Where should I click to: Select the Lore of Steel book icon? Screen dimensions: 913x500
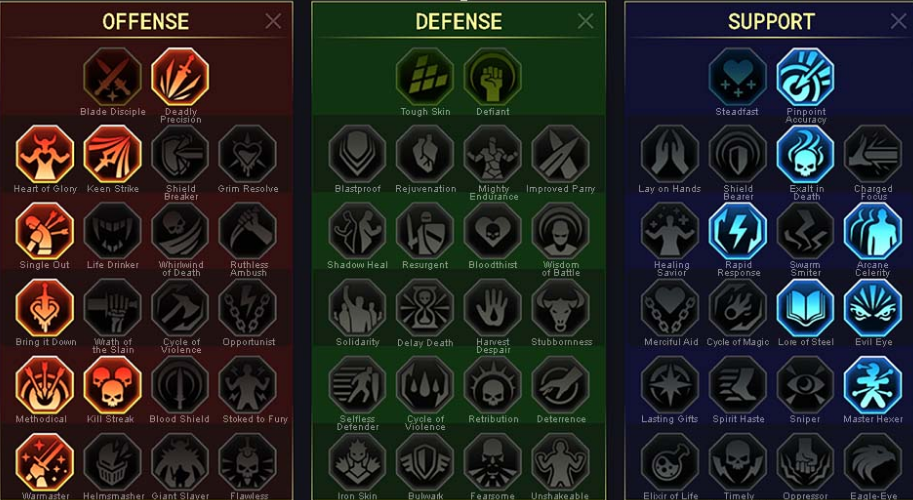[x=805, y=308]
